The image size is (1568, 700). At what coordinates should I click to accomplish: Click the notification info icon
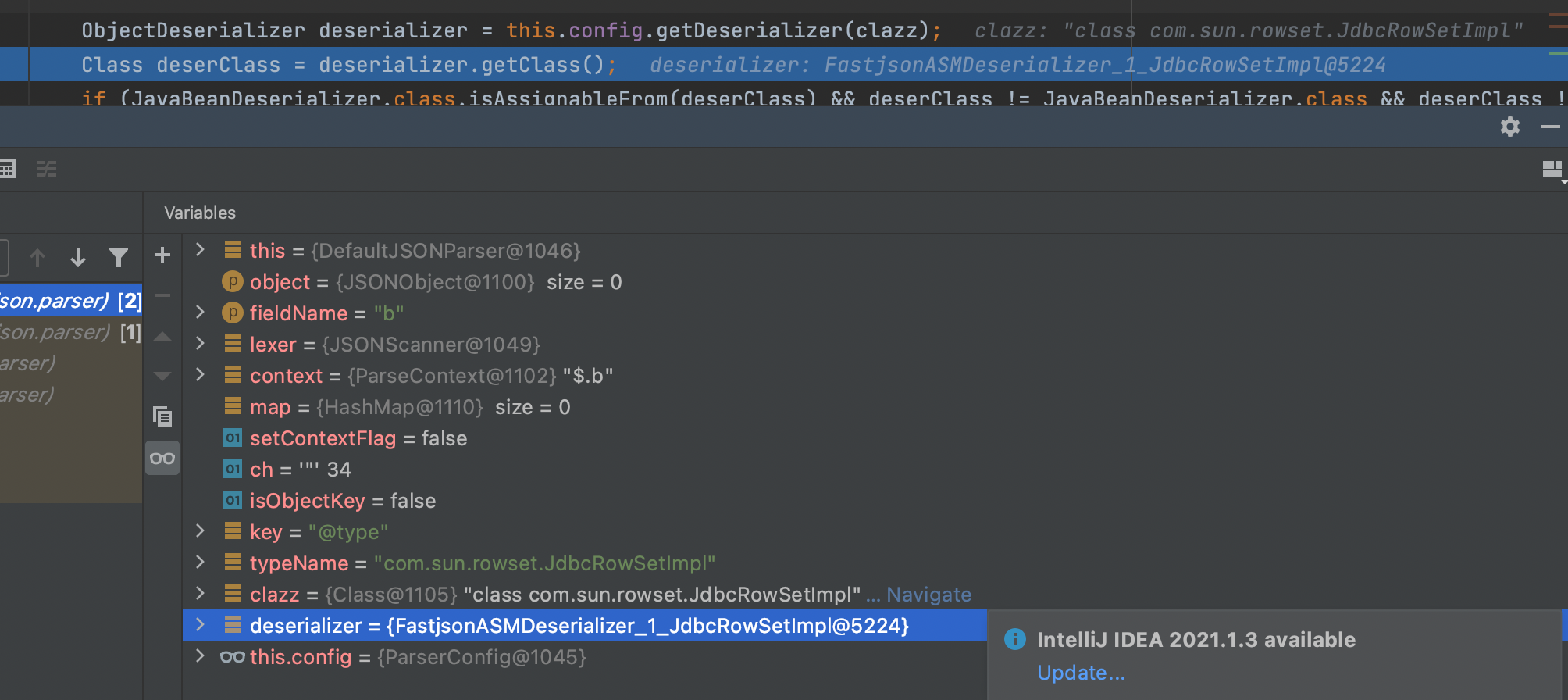click(1014, 639)
